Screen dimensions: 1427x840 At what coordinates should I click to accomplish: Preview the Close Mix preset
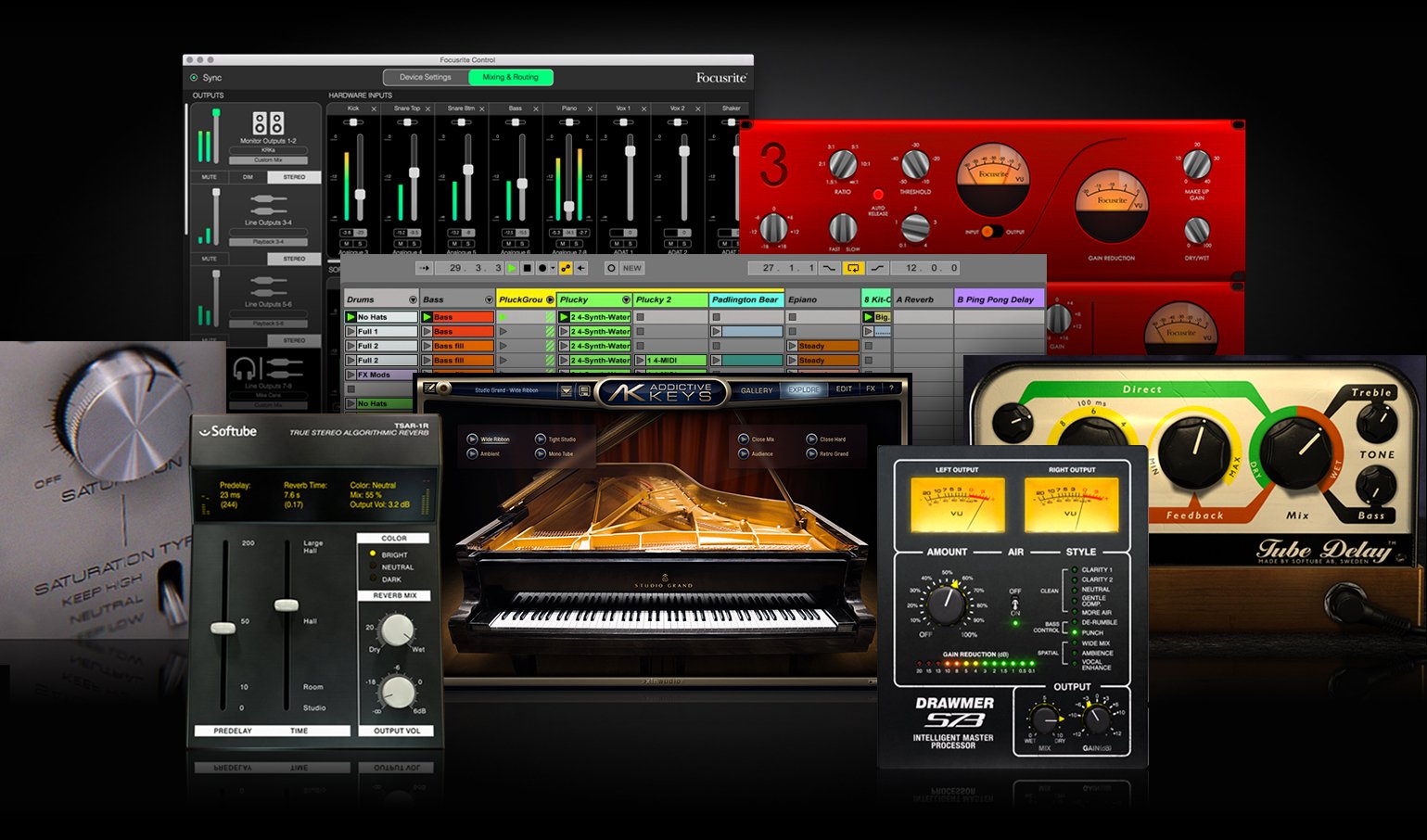click(744, 439)
